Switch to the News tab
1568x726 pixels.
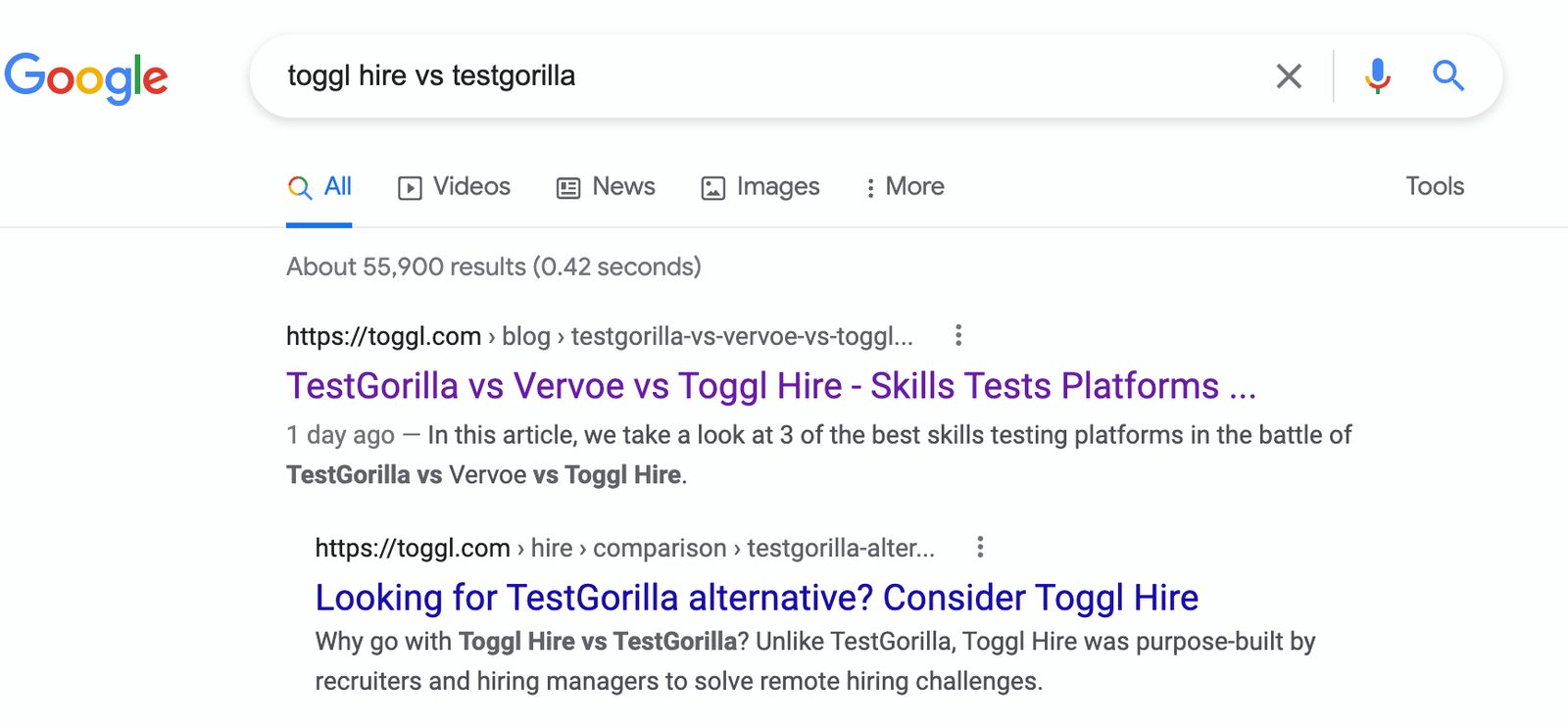[606, 187]
